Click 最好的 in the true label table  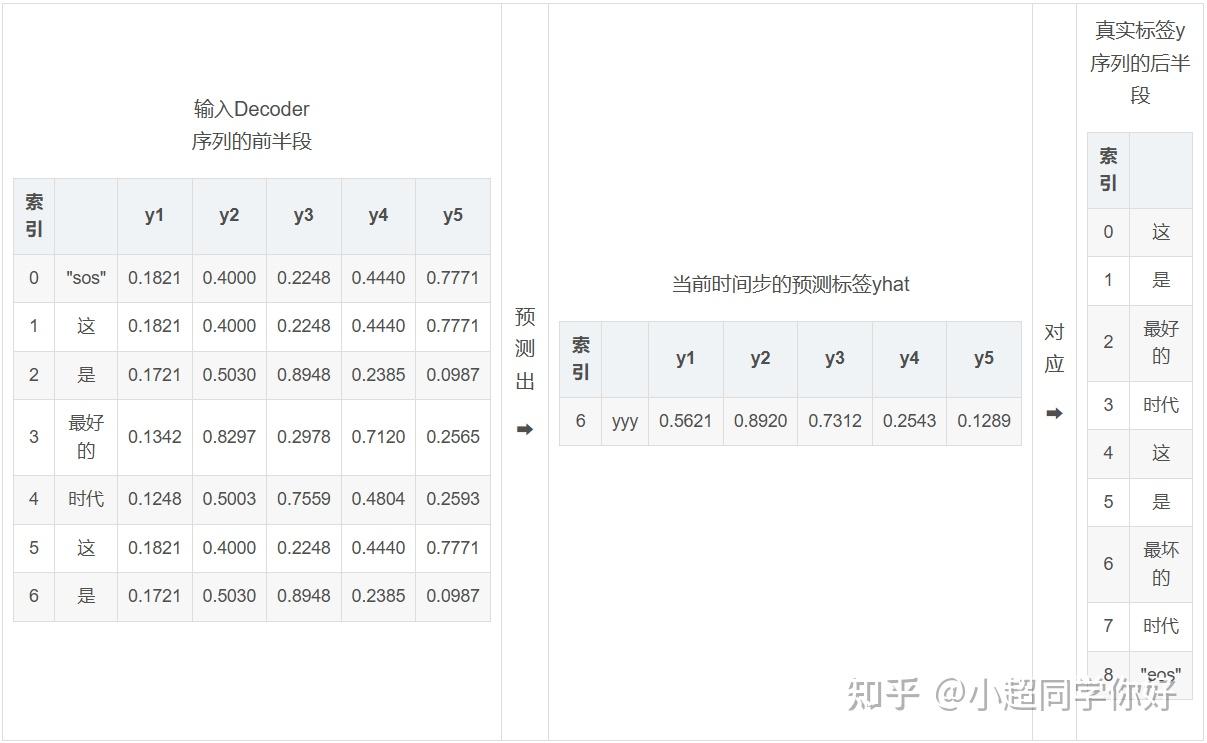(1161, 342)
